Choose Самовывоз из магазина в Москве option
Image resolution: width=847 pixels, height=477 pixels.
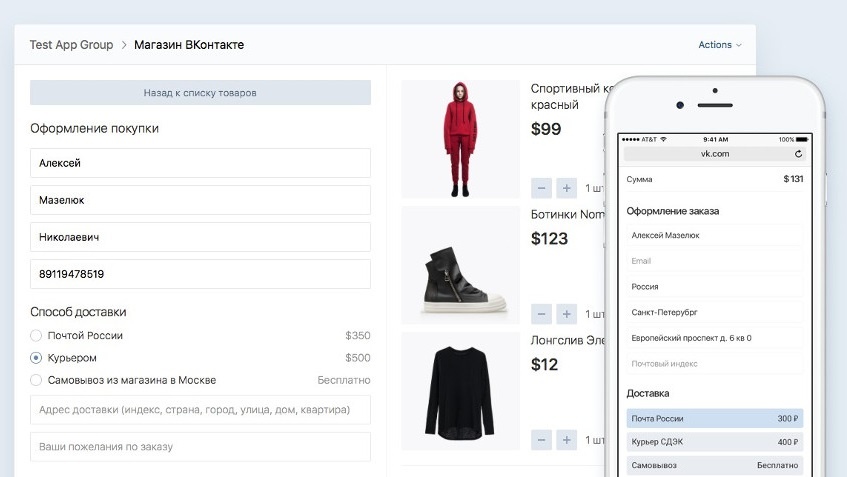coord(36,380)
